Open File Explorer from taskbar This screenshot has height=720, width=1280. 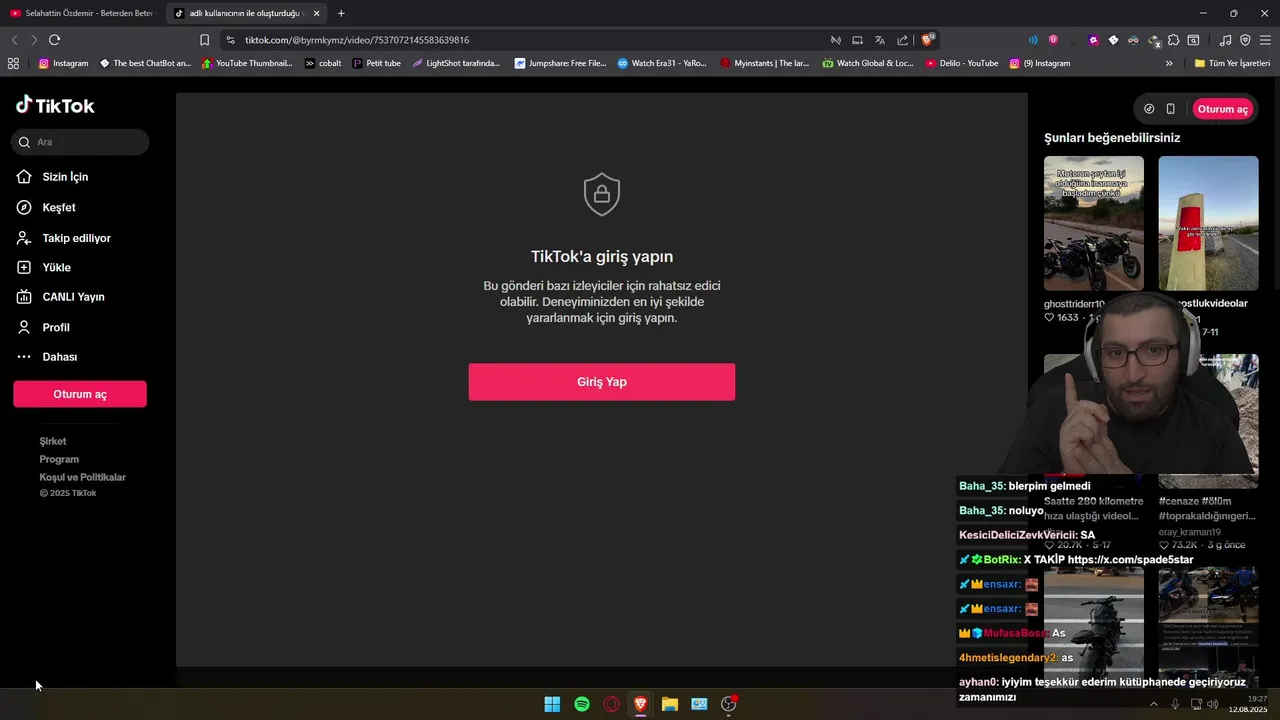[x=670, y=704]
